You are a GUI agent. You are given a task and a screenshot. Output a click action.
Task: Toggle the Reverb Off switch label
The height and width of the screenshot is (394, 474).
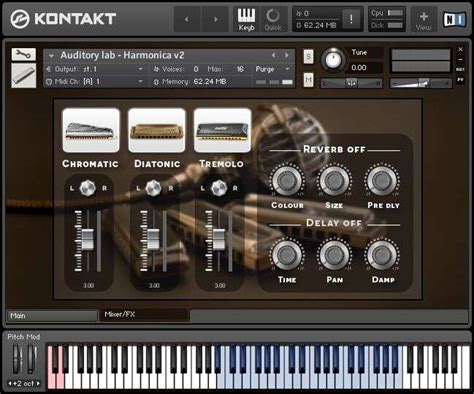point(334,149)
